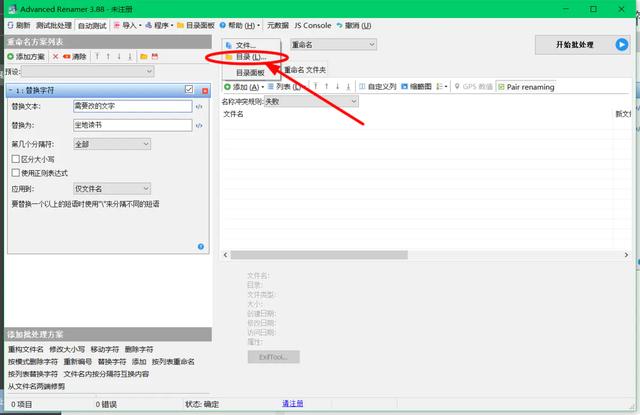Click tag insert icon beside 替换文本 field
Image resolution: width=640 pixels, height=415 pixels.
tap(199, 107)
